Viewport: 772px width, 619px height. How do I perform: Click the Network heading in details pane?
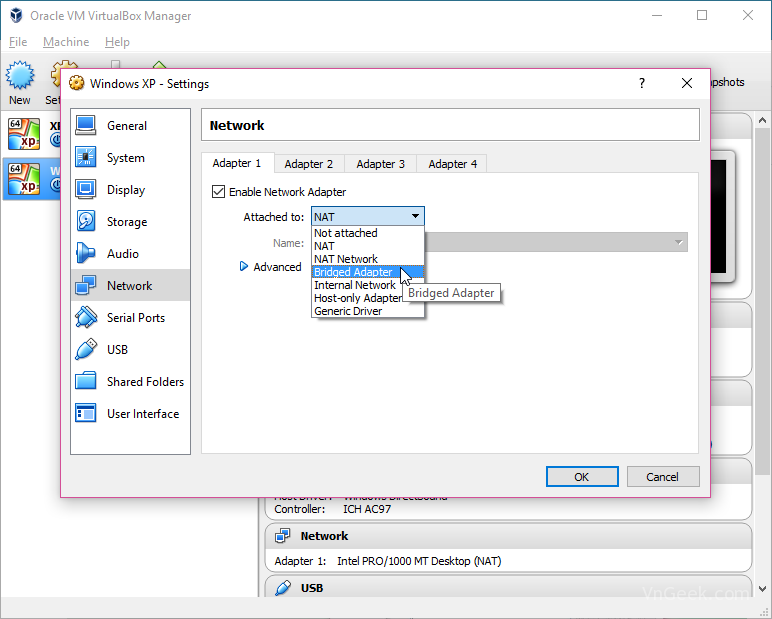324,536
